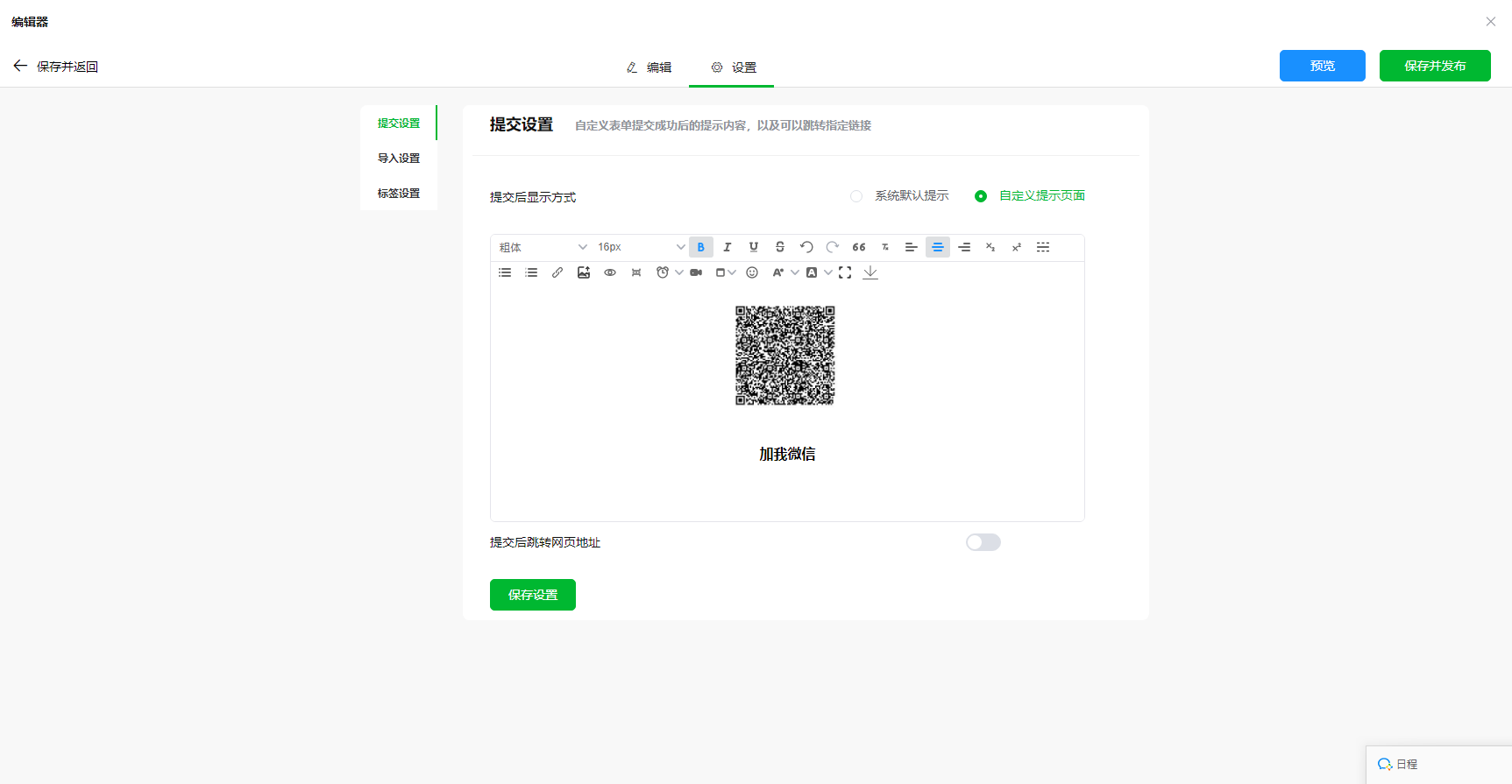Insert an emoji
1512x784 pixels.
(752, 272)
